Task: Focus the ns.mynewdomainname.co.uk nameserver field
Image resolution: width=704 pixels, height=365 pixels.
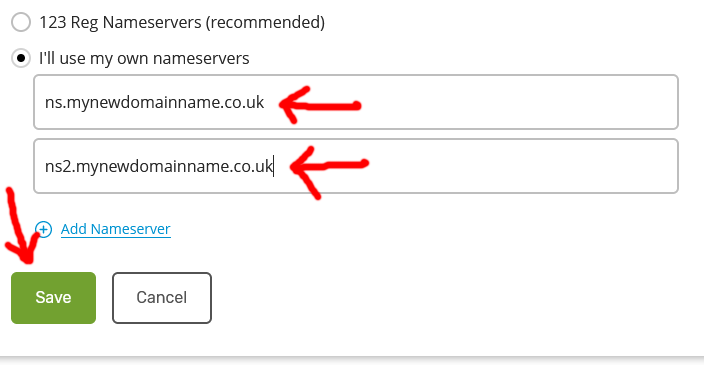Action: [356, 102]
